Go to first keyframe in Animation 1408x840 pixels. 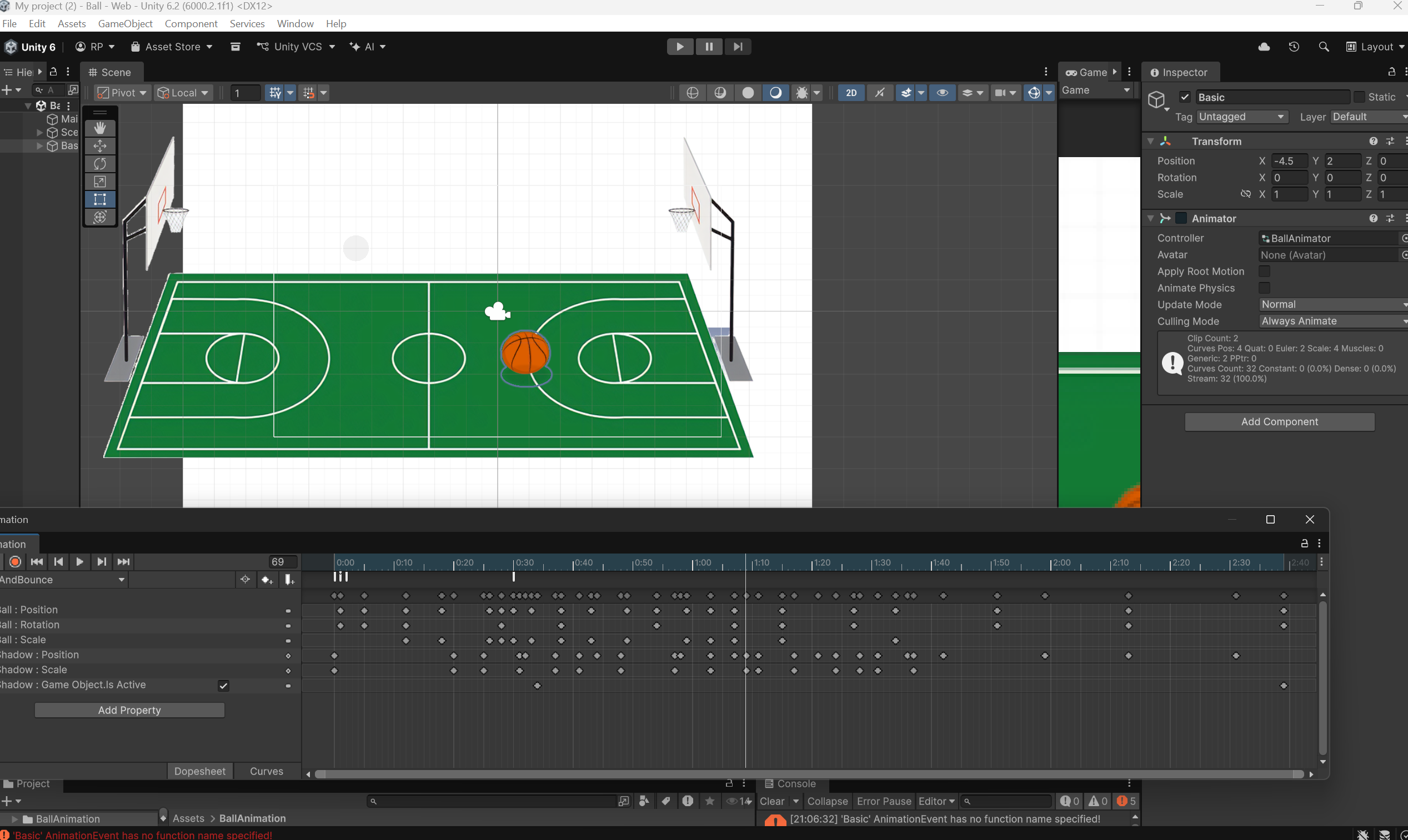point(37,561)
